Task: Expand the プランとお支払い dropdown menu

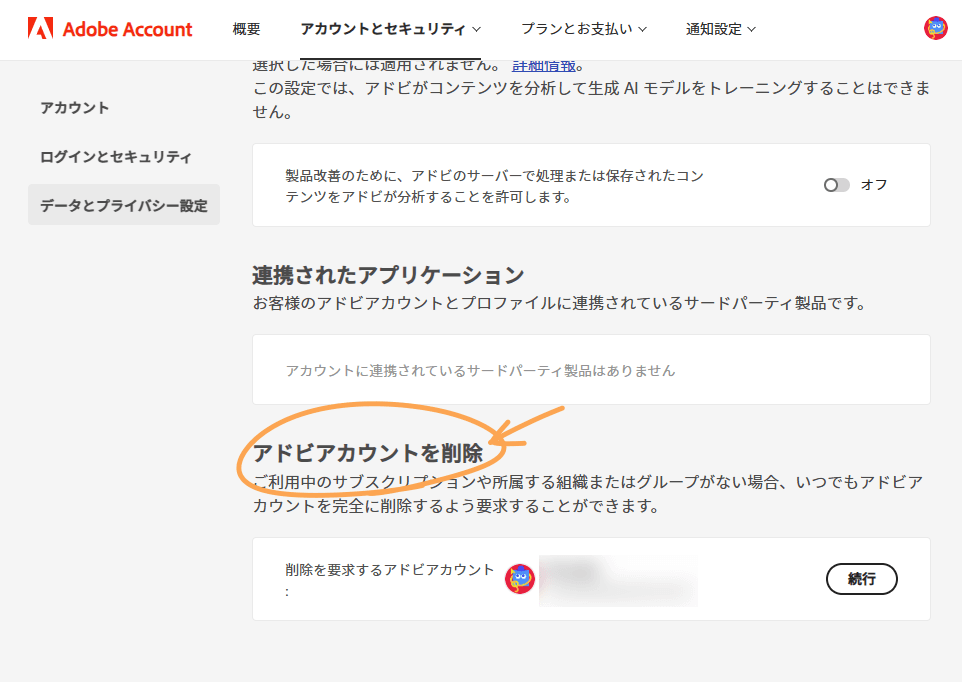Action: 583,29
